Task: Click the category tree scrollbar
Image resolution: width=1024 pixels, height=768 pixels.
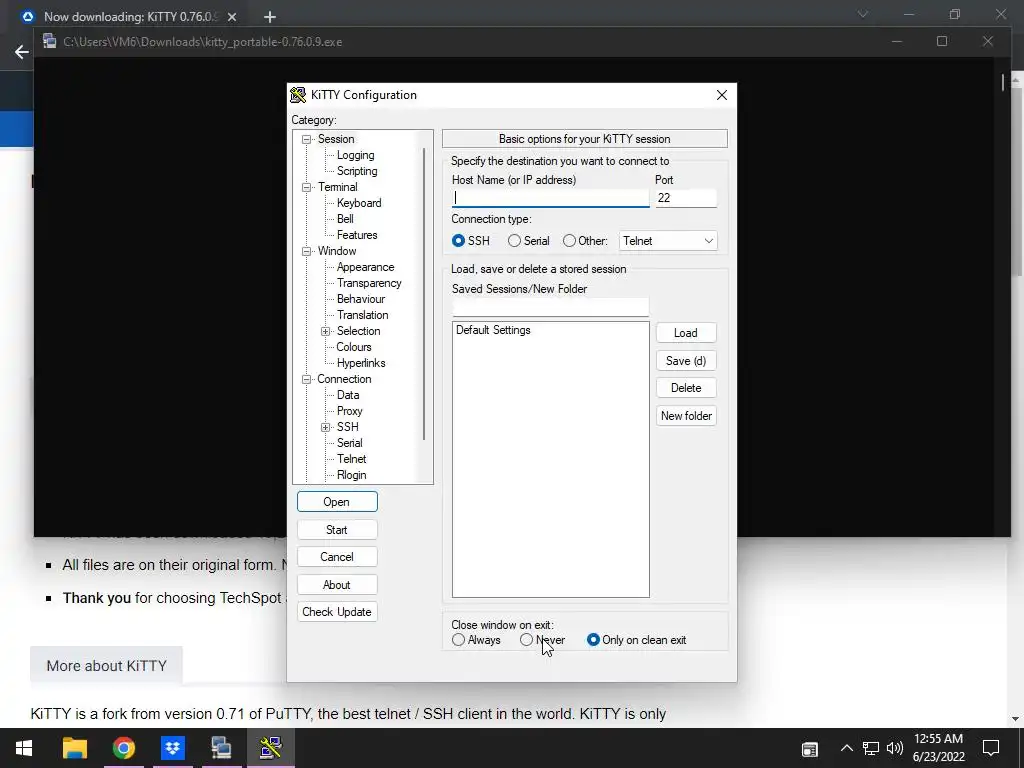Action: (x=424, y=294)
